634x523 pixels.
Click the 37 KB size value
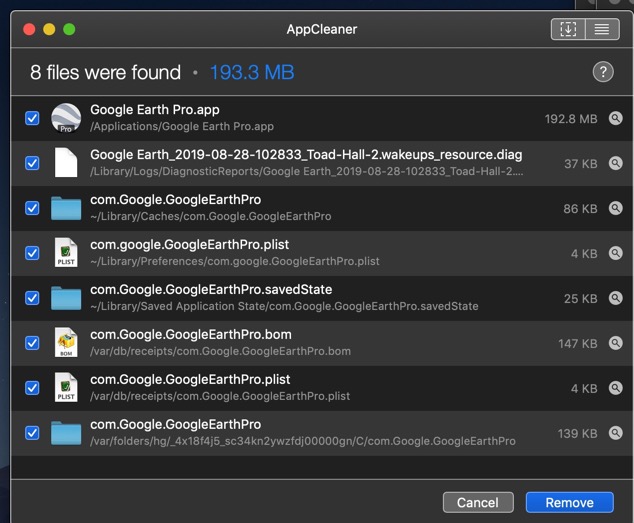[x=581, y=164]
